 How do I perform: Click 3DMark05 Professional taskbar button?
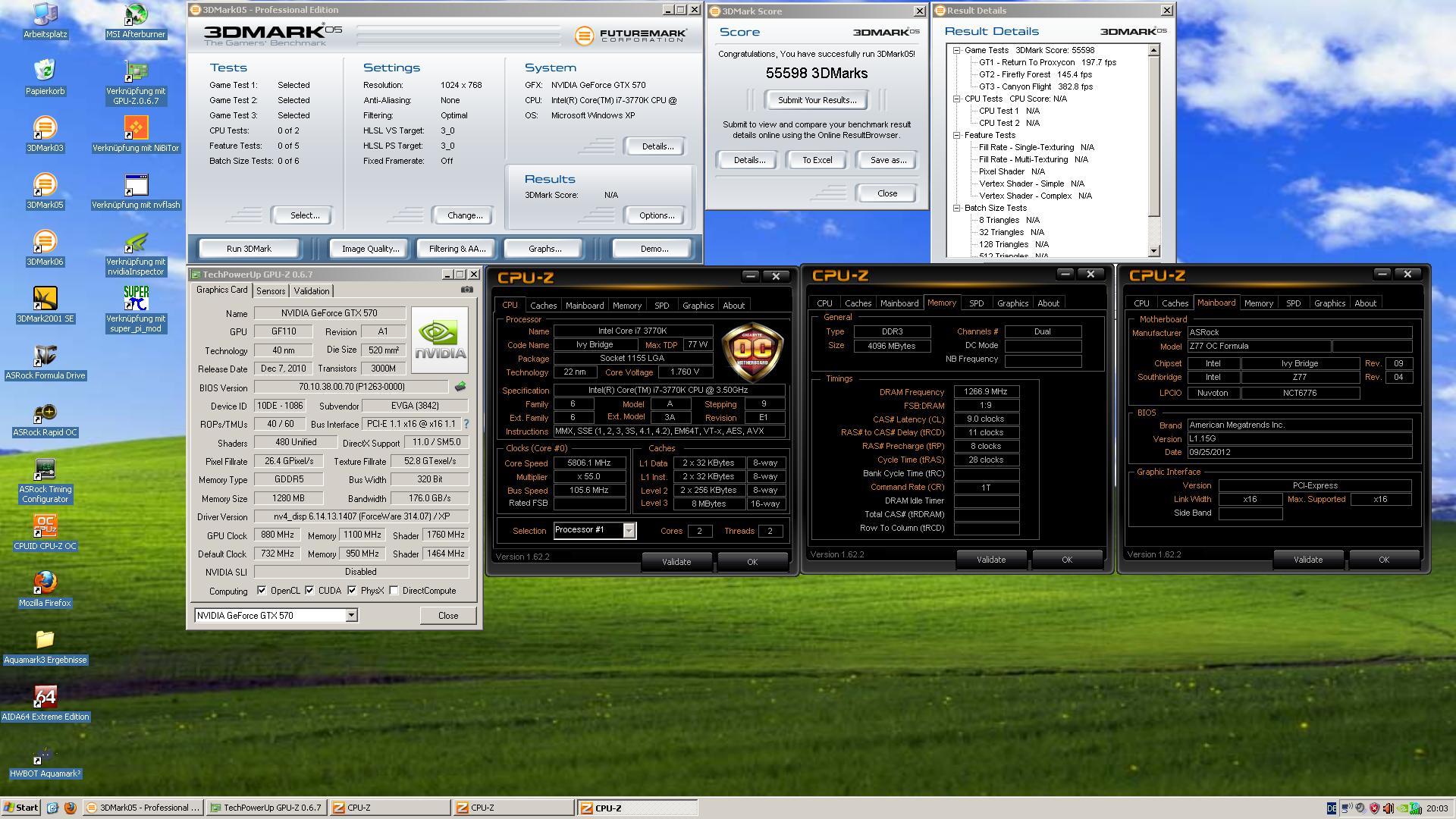coord(143,808)
